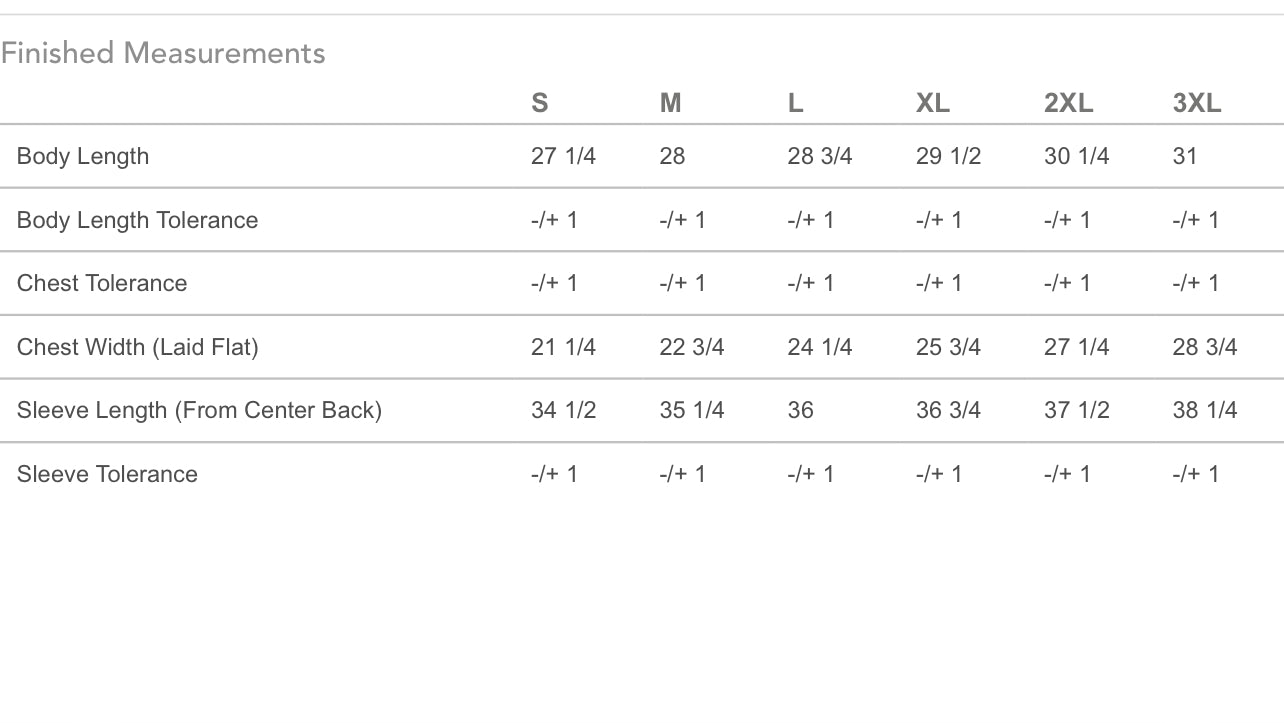Select the 2XL size column header
Screen dimensions: 1284x723
click(1068, 103)
